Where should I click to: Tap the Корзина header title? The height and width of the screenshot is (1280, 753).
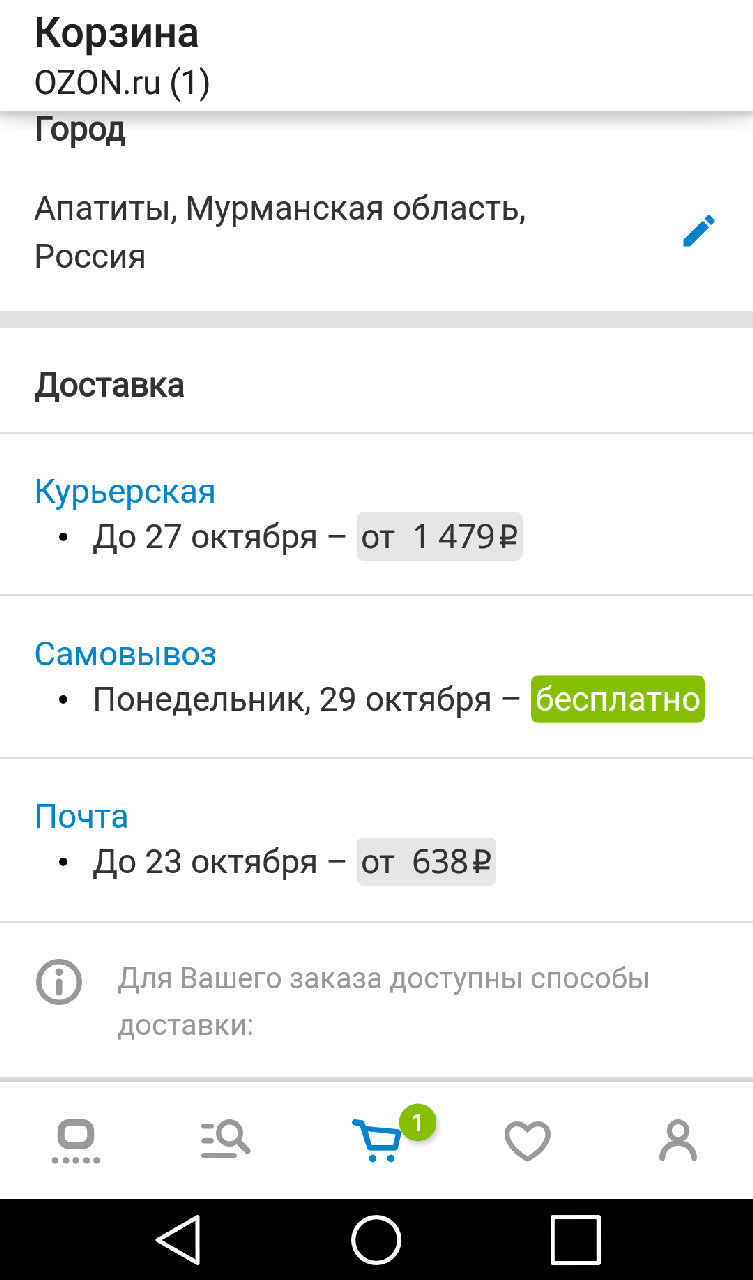pyautogui.click(x=116, y=34)
